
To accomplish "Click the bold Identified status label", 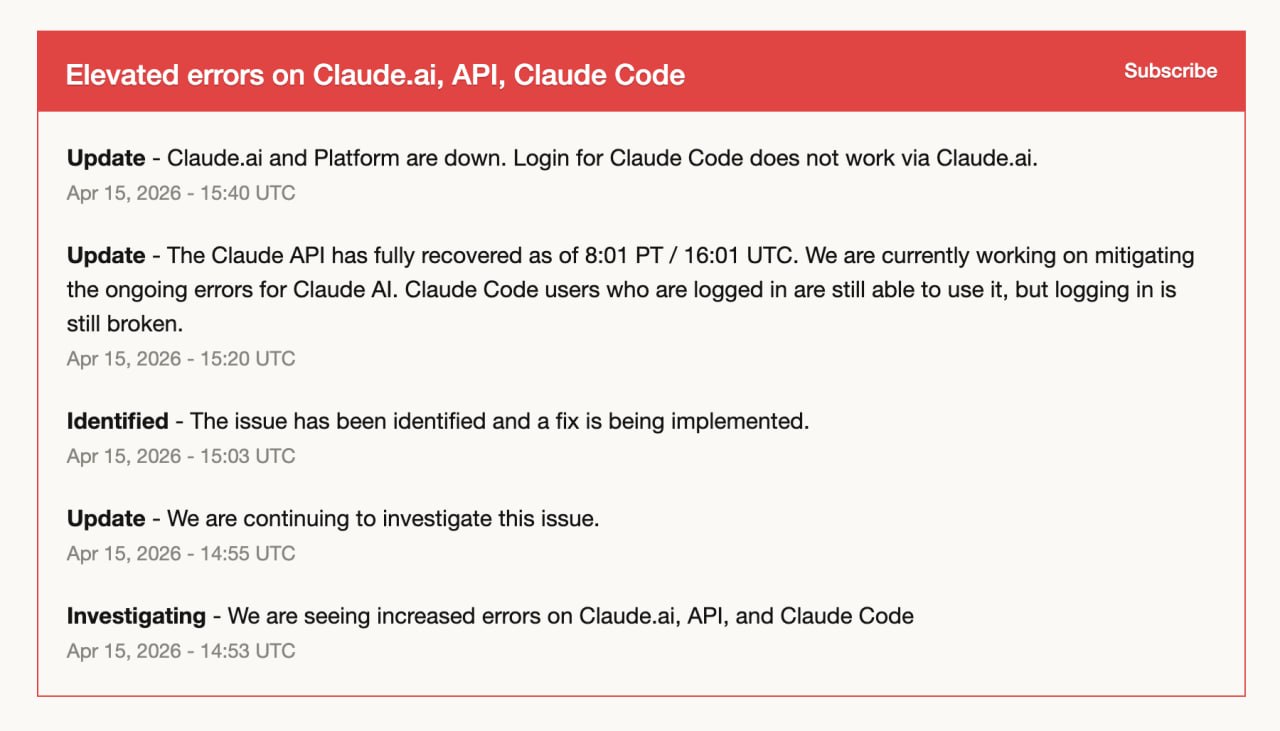I will (x=117, y=421).
